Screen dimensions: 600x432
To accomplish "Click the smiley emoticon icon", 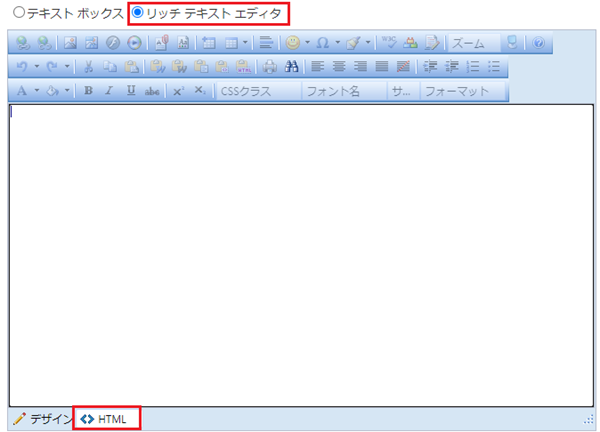I will coord(293,43).
